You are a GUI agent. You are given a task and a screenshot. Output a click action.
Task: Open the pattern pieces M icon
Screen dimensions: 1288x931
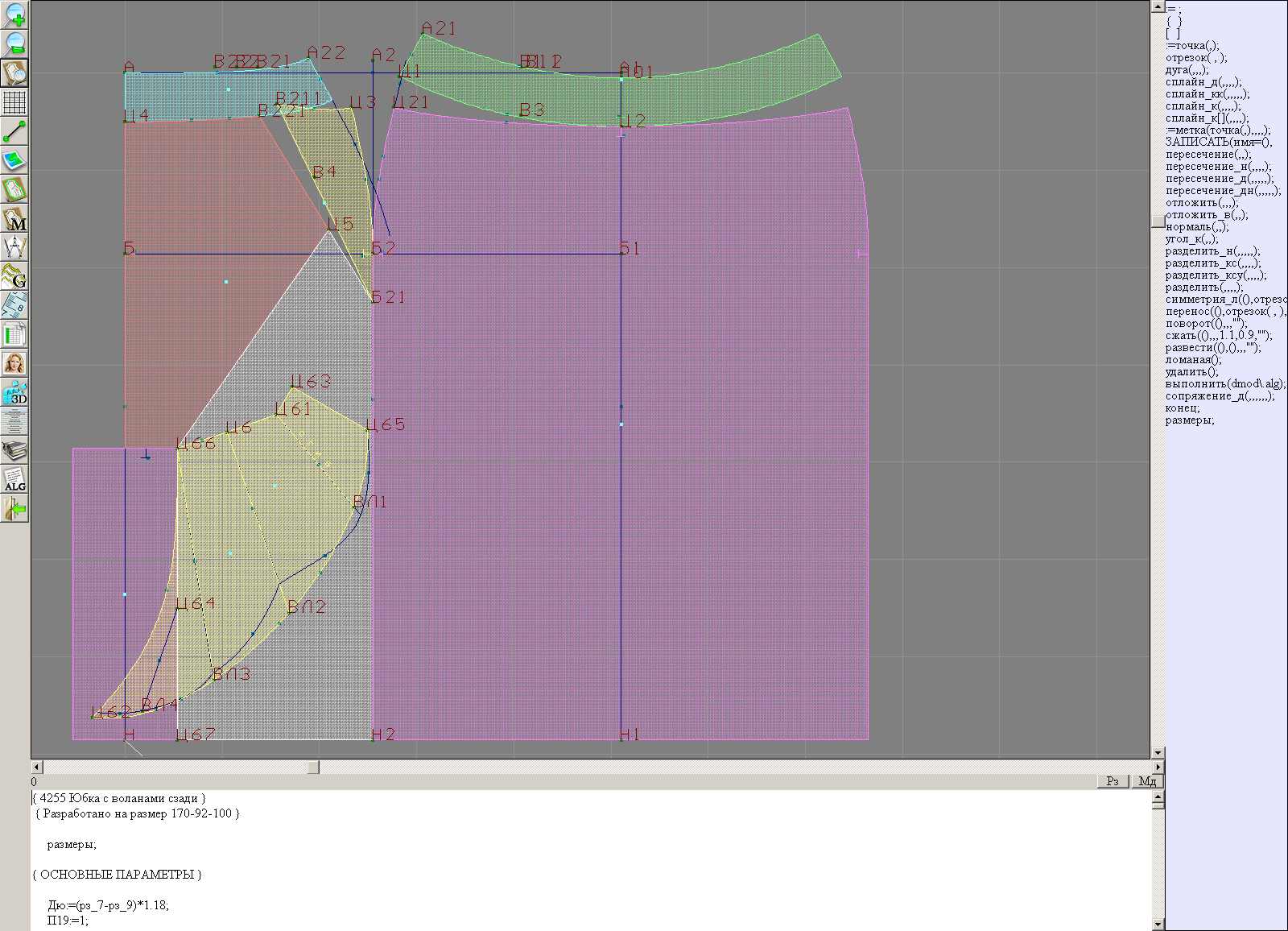point(14,218)
